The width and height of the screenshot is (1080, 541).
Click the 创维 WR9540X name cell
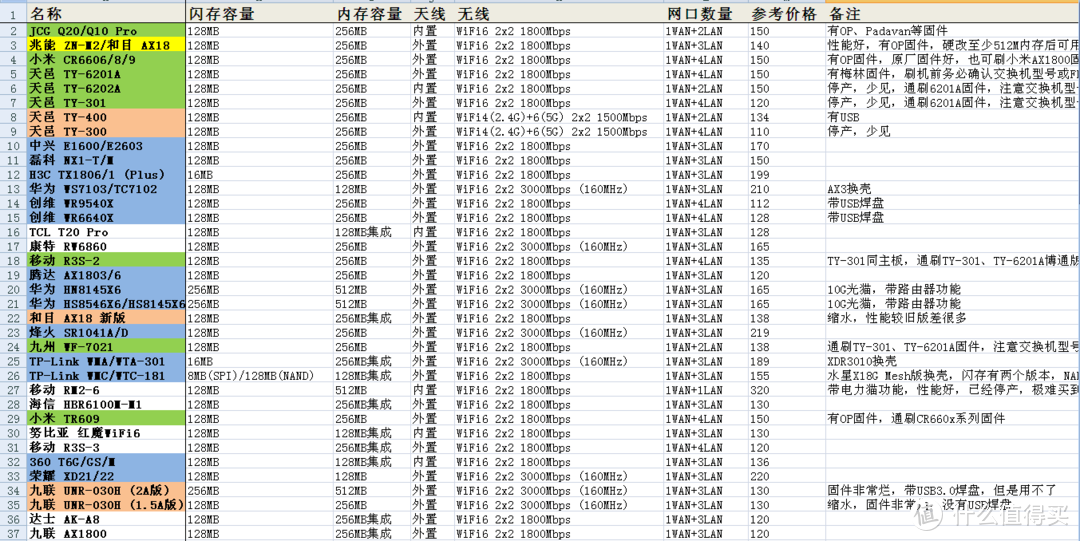point(106,203)
